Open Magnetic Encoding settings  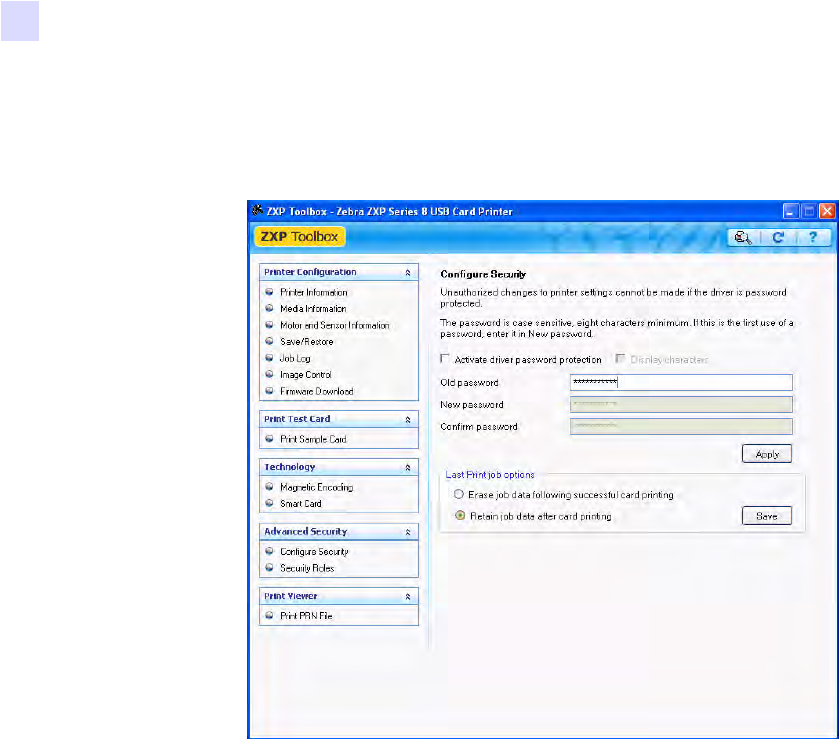pyautogui.click(x=316, y=487)
